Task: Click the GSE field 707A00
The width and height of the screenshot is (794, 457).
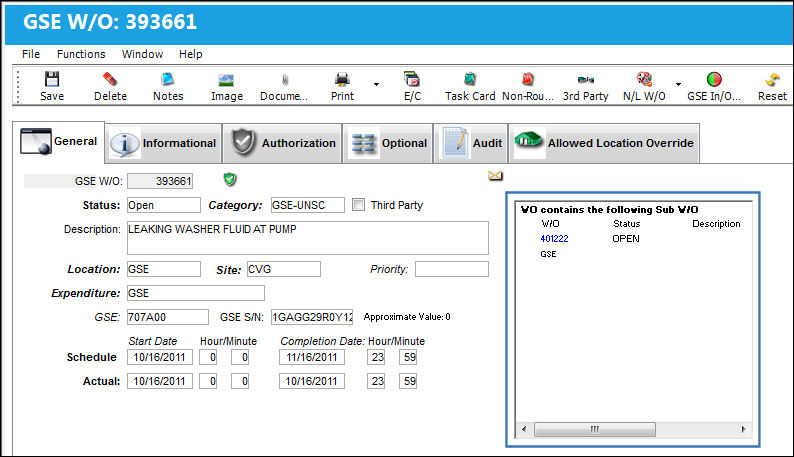Action: click(x=168, y=317)
